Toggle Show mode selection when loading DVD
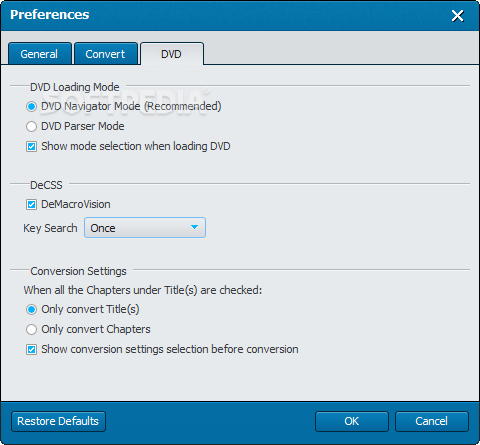The width and height of the screenshot is (480, 445). pyautogui.click(x=31, y=147)
